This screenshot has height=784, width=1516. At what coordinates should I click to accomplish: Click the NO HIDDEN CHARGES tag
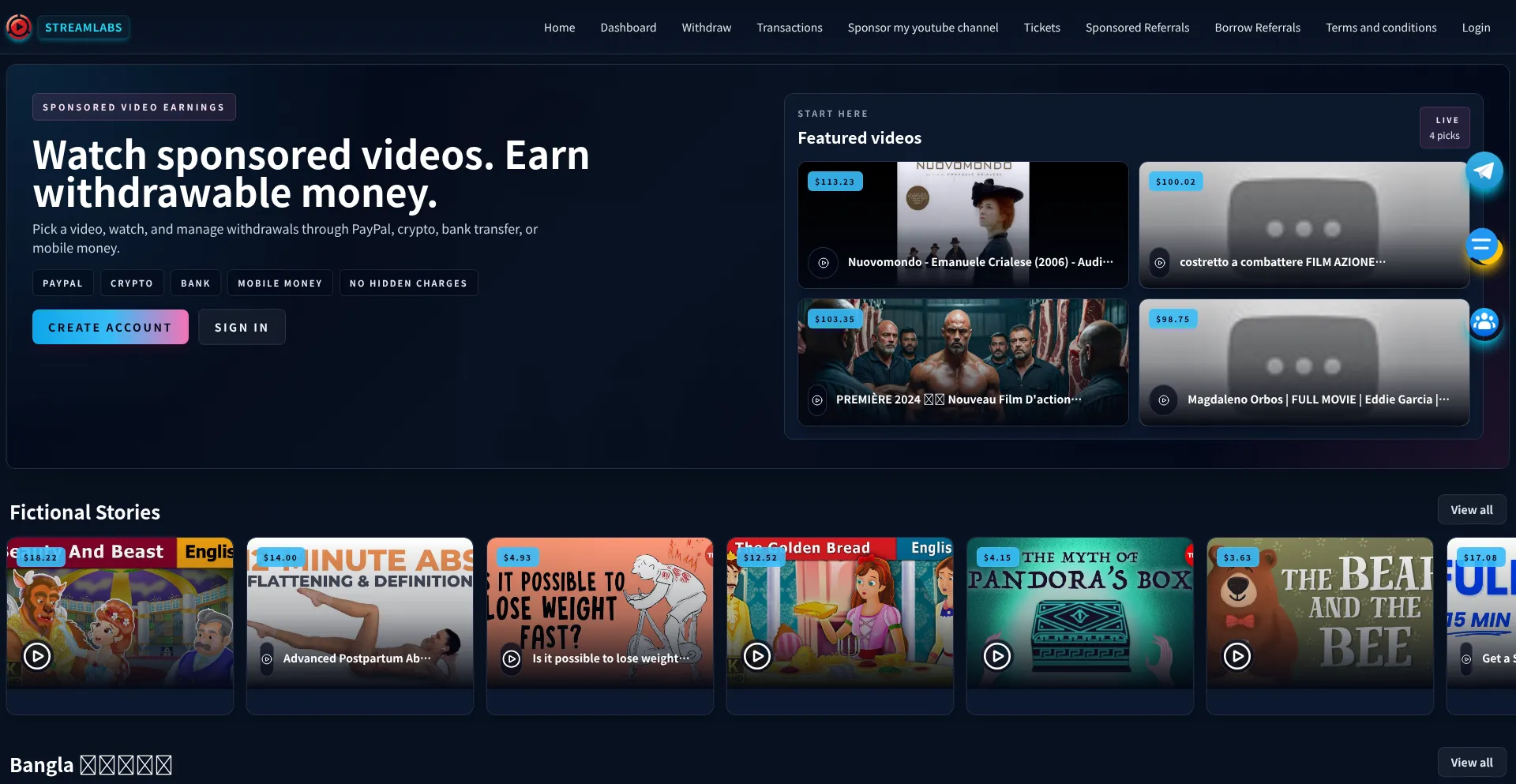[408, 283]
